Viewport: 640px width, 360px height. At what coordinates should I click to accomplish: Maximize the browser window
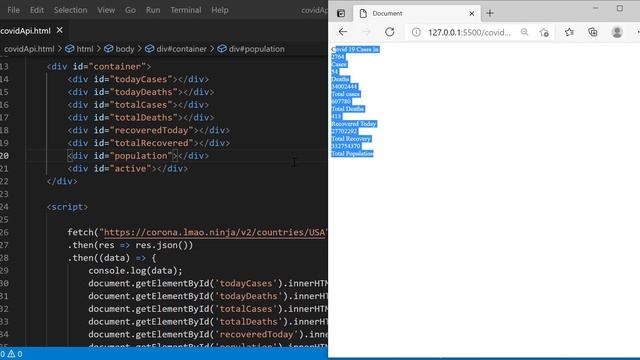coord(620,8)
